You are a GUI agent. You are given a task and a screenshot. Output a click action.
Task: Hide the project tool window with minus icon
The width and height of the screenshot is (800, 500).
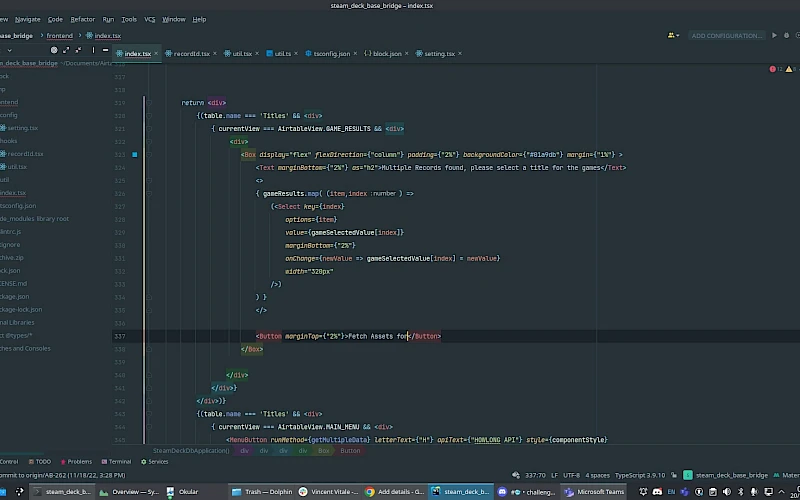tap(106, 50)
